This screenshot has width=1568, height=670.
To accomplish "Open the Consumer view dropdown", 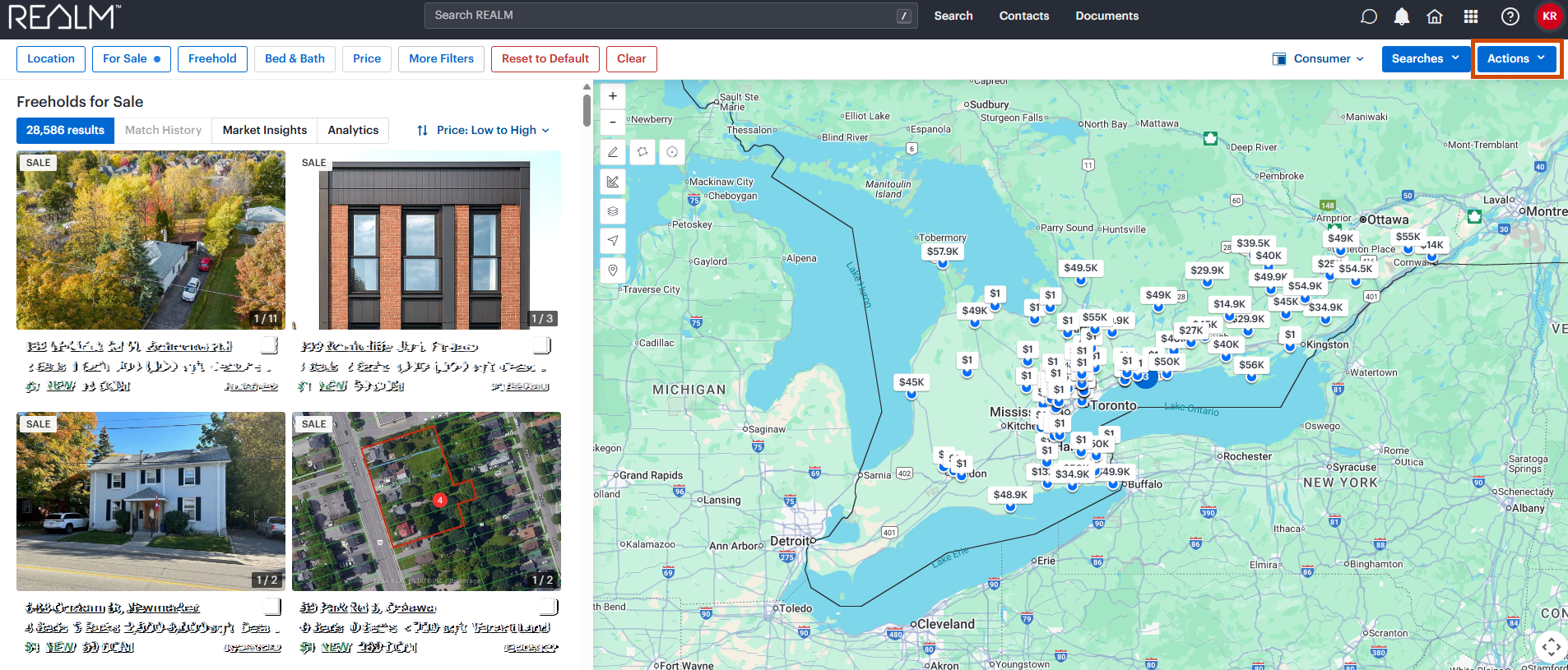I will pyautogui.click(x=1318, y=58).
